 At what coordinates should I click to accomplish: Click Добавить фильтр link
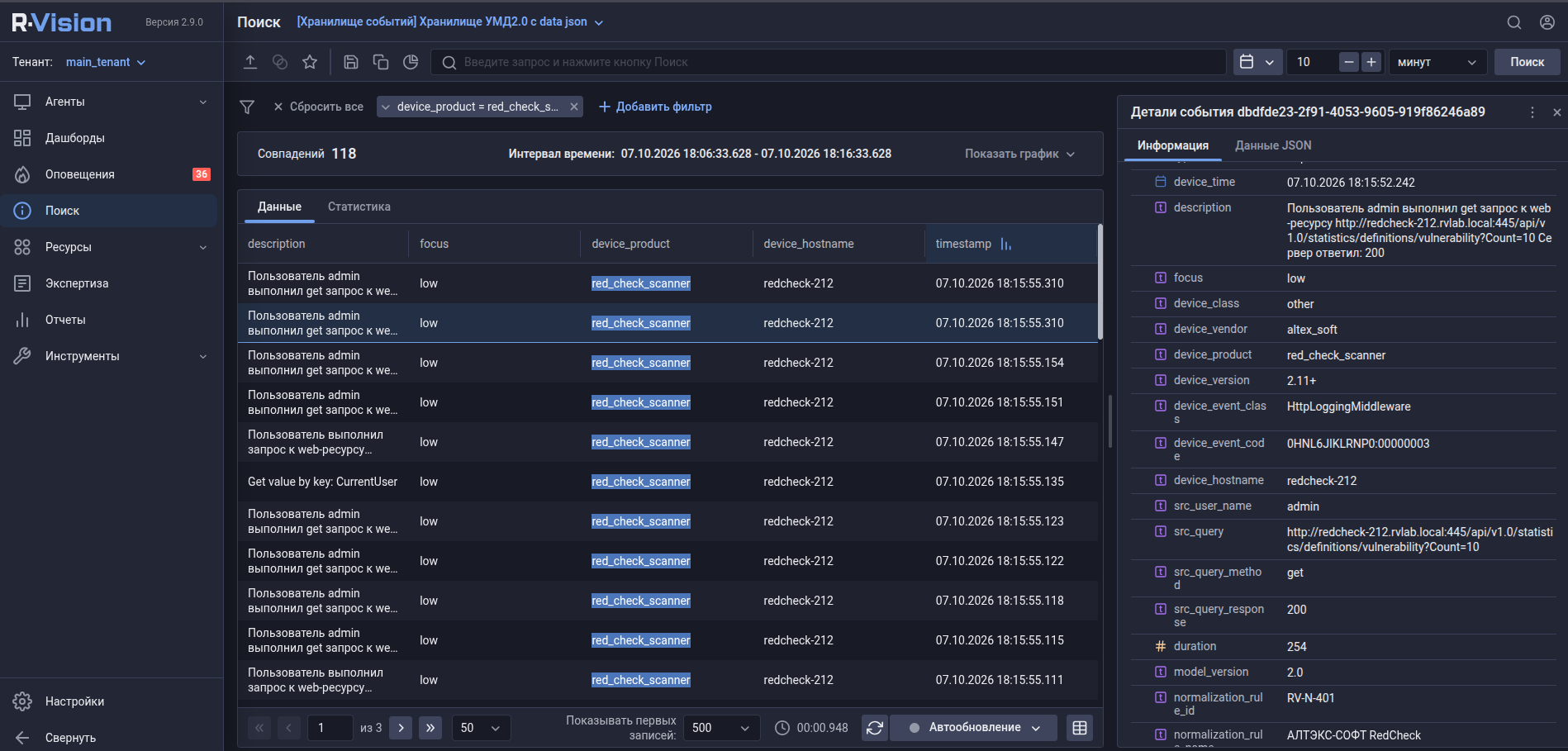point(655,107)
